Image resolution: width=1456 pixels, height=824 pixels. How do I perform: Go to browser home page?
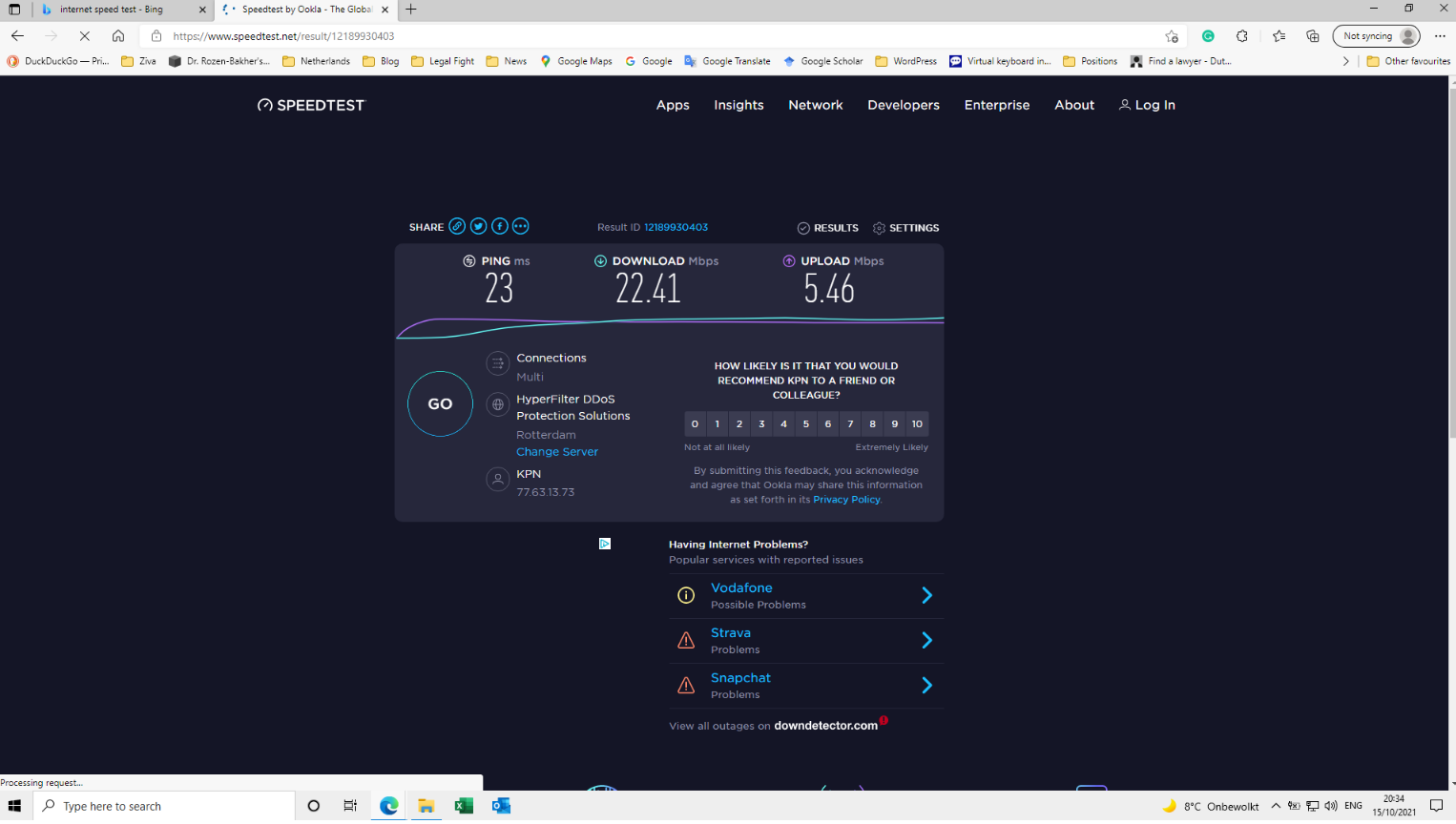pos(118,36)
